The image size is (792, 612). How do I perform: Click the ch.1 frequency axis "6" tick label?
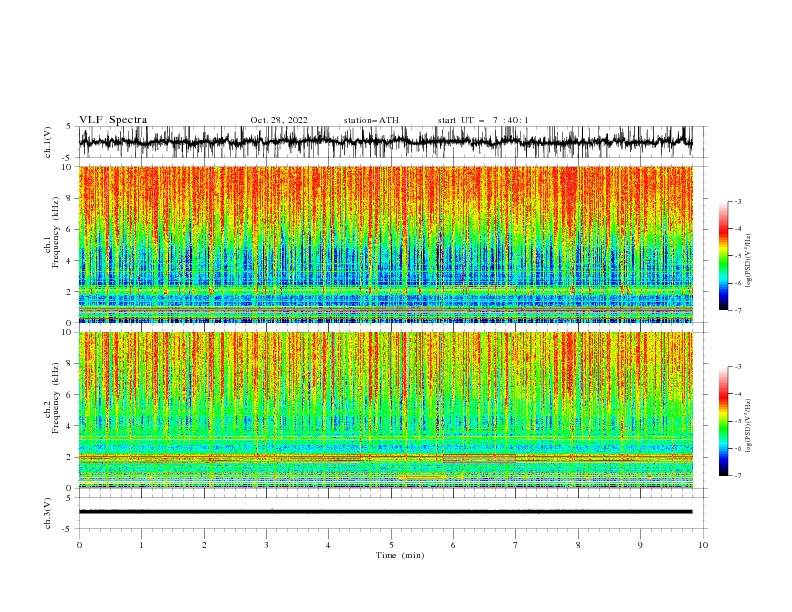(x=69, y=229)
